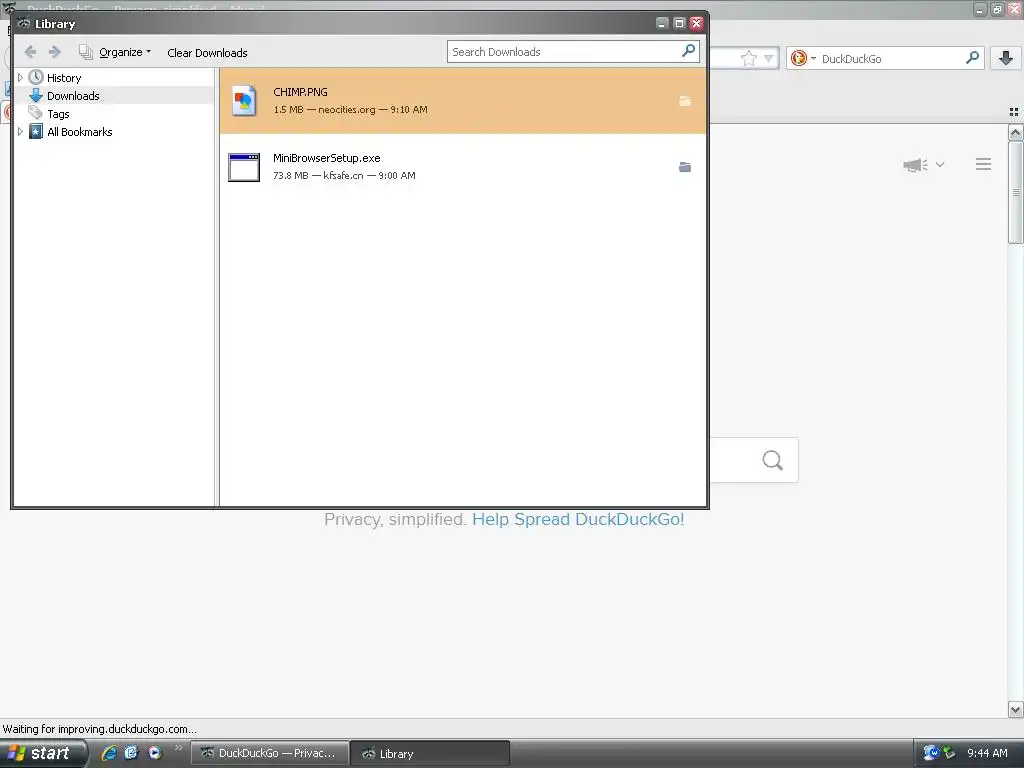Close the Library window
The width and height of the screenshot is (1024, 768).
click(x=696, y=24)
